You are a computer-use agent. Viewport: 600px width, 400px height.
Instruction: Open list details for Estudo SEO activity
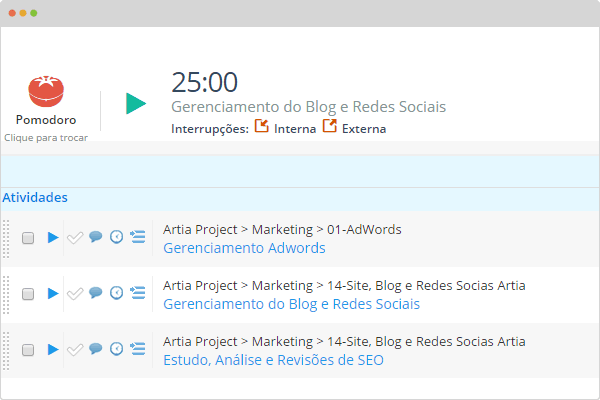(x=138, y=349)
